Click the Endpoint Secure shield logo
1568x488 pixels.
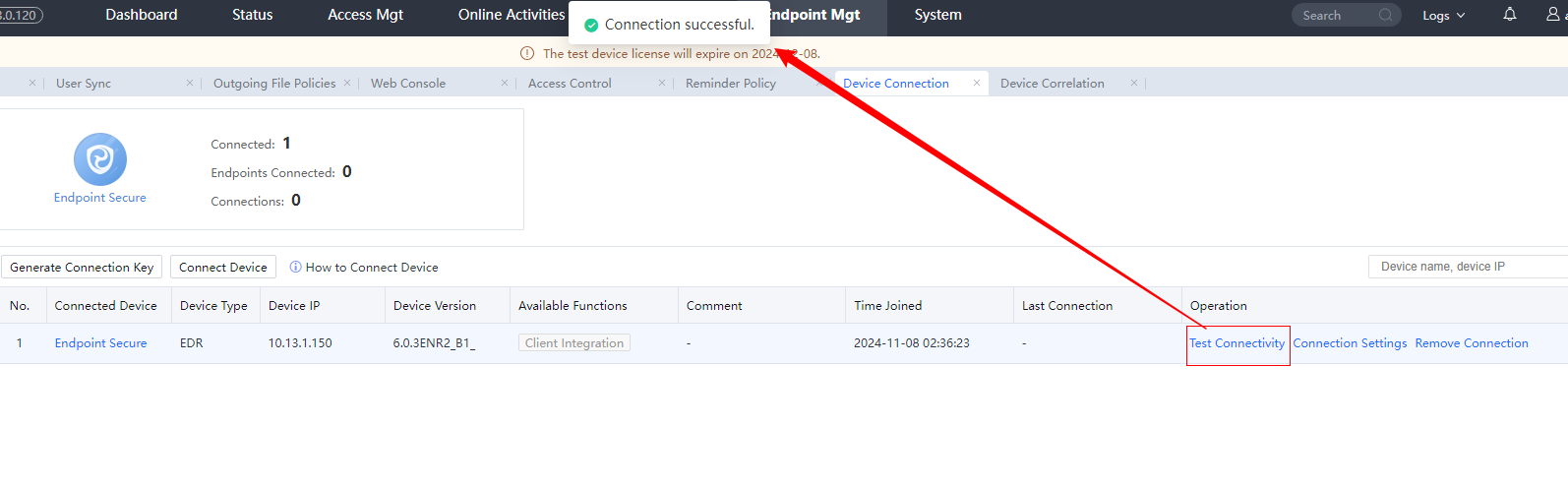point(100,159)
